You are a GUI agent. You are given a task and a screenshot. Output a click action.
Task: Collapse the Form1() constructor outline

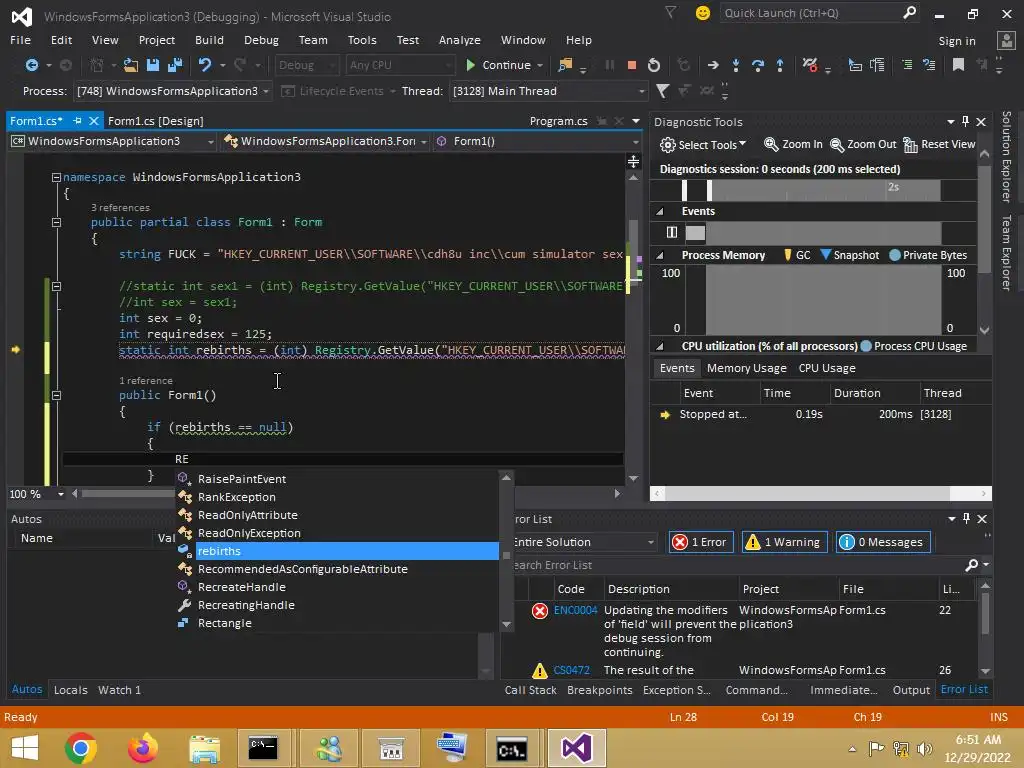[56, 395]
